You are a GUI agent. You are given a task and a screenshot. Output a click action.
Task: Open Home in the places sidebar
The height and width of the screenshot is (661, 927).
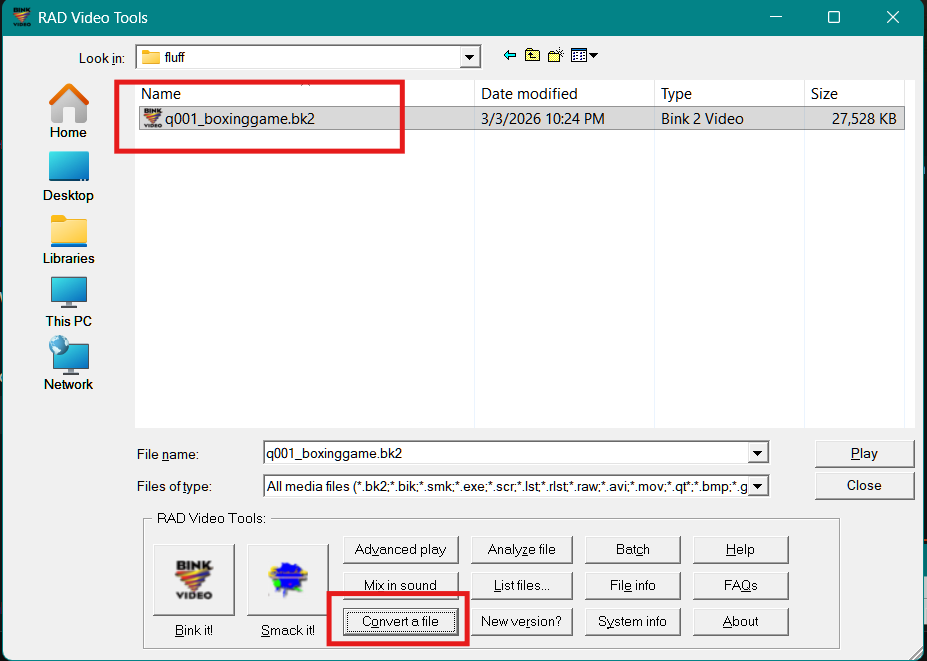point(69,111)
